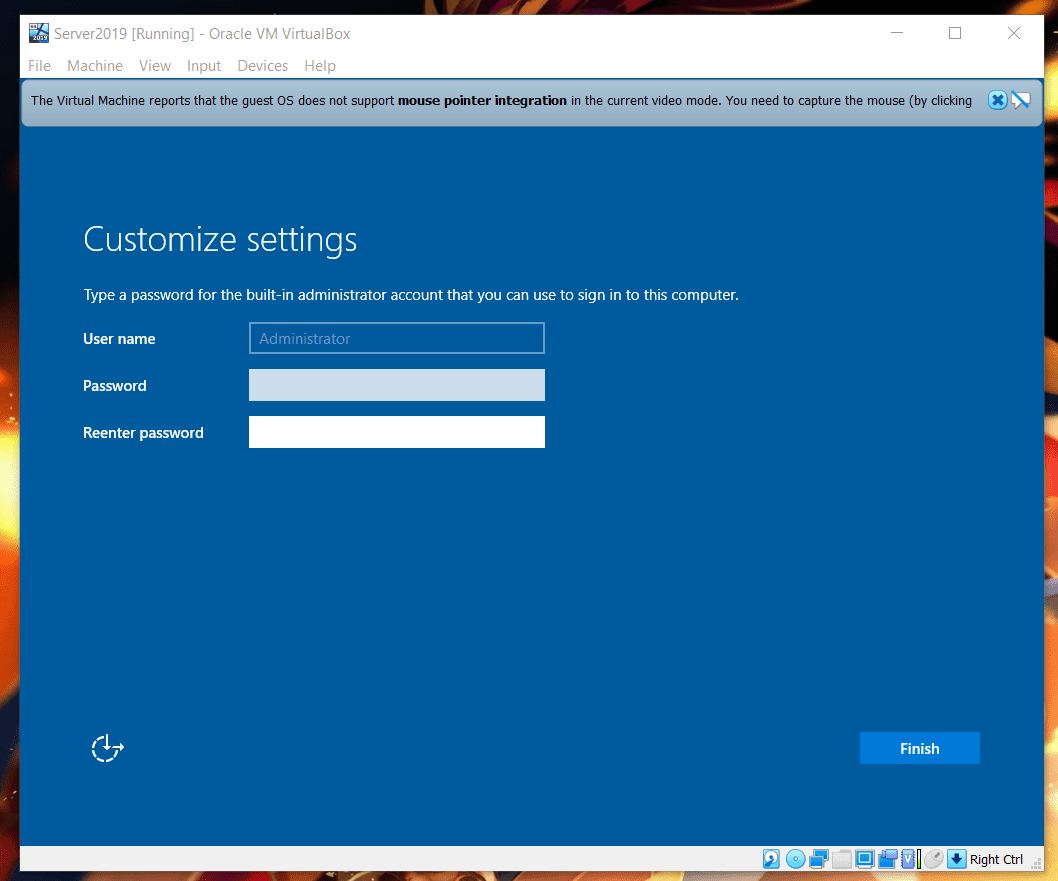Focus the Password input field
1058x881 pixels.
point(397,385)
